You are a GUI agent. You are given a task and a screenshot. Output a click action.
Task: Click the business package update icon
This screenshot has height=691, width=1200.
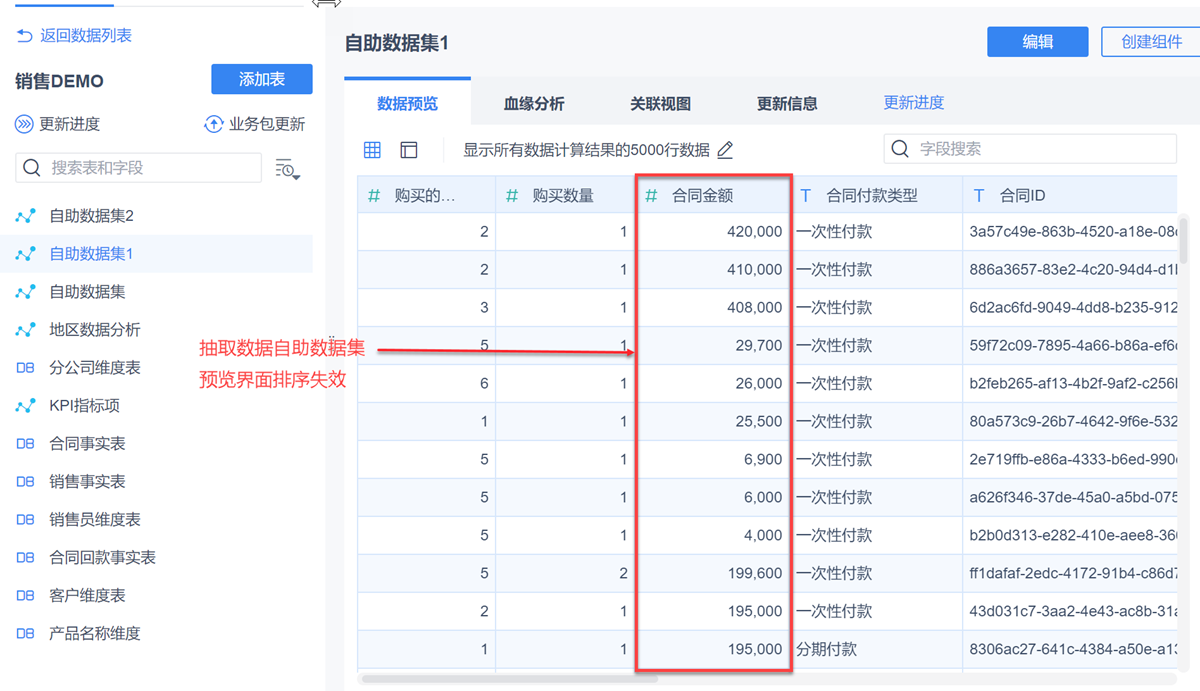click(x=213, y=125)
